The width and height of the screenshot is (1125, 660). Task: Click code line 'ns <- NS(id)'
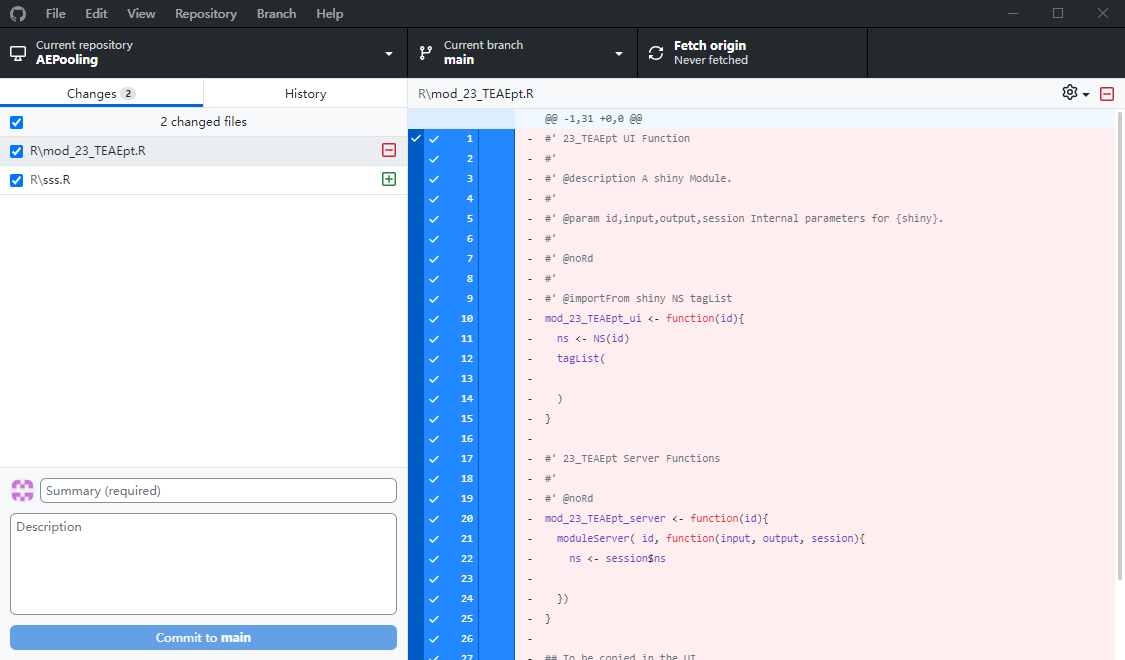click(593, 339)
